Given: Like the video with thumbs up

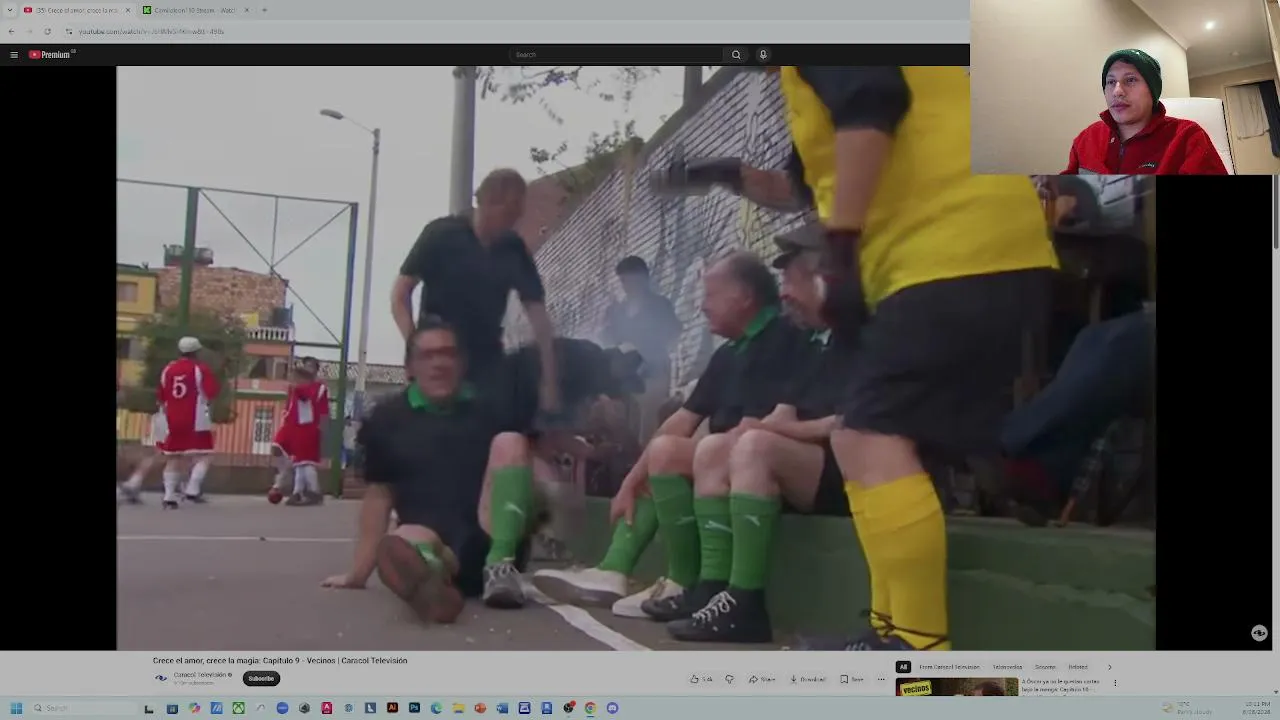Looking at the screenshot, I should click(x=701, y=679).
